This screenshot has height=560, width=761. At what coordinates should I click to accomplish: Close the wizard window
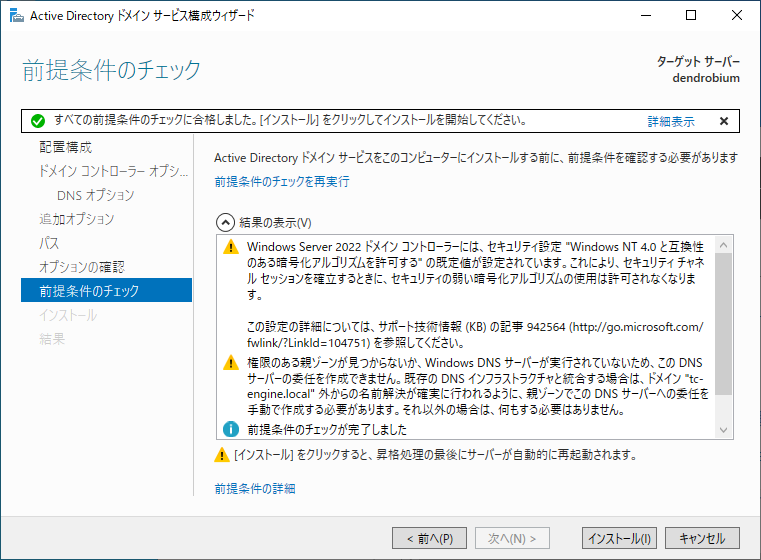click(737, 16)
